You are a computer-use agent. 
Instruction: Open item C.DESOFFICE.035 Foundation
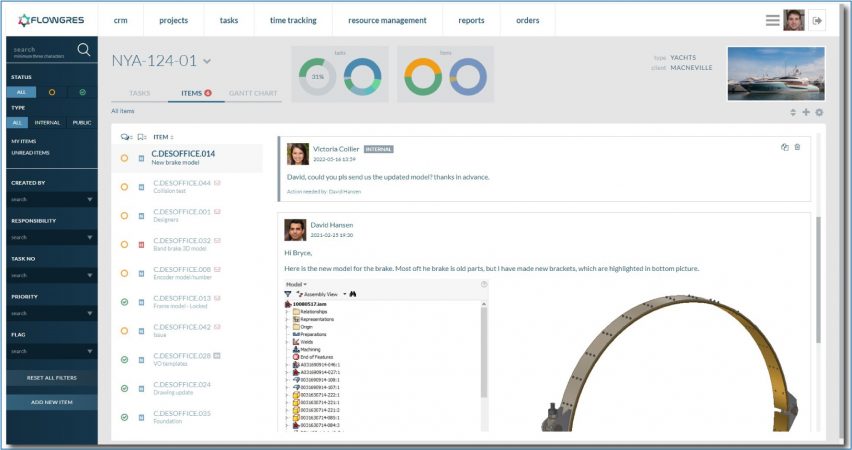(187, 417)
